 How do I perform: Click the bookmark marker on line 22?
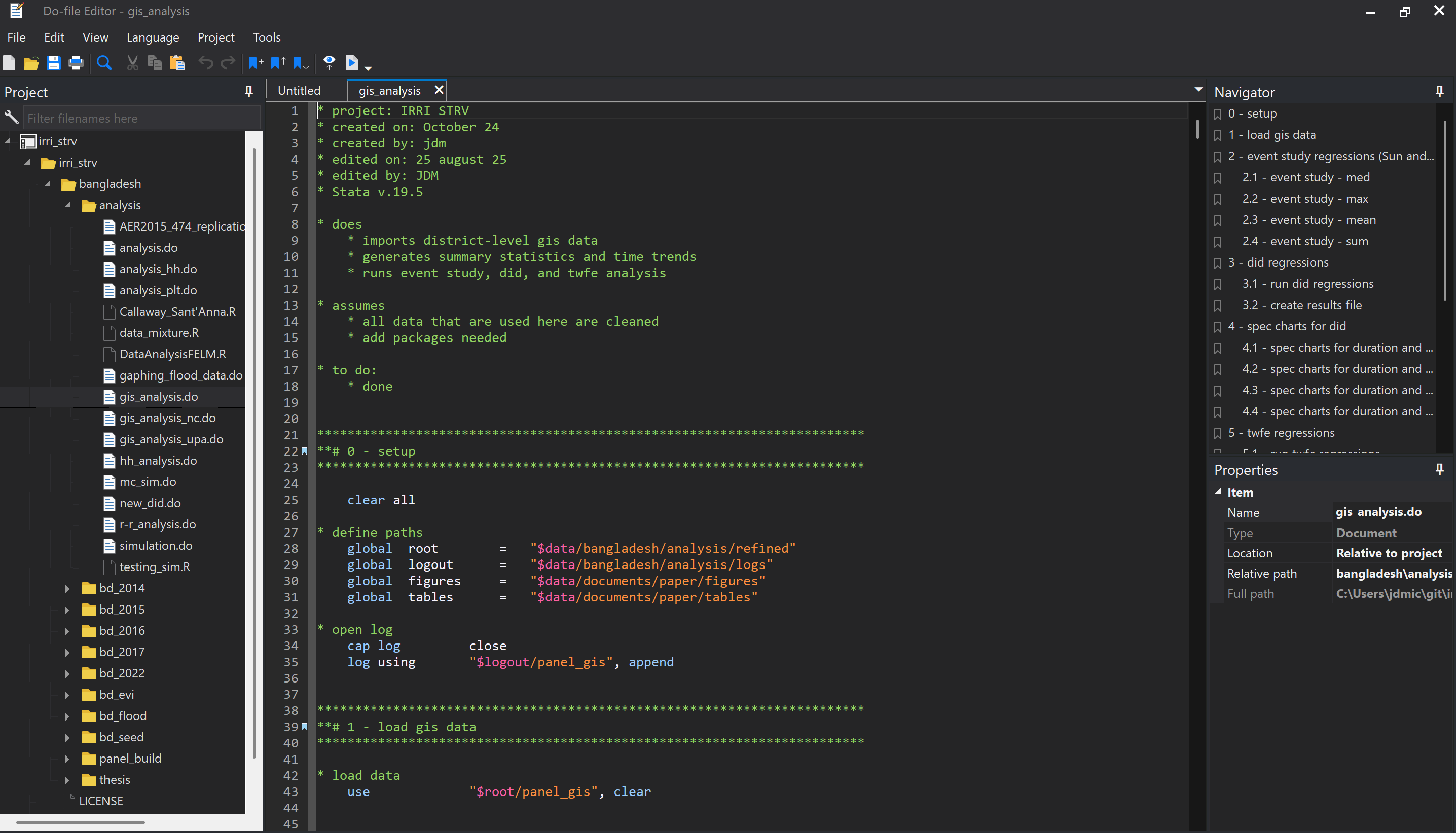point(305,451)
